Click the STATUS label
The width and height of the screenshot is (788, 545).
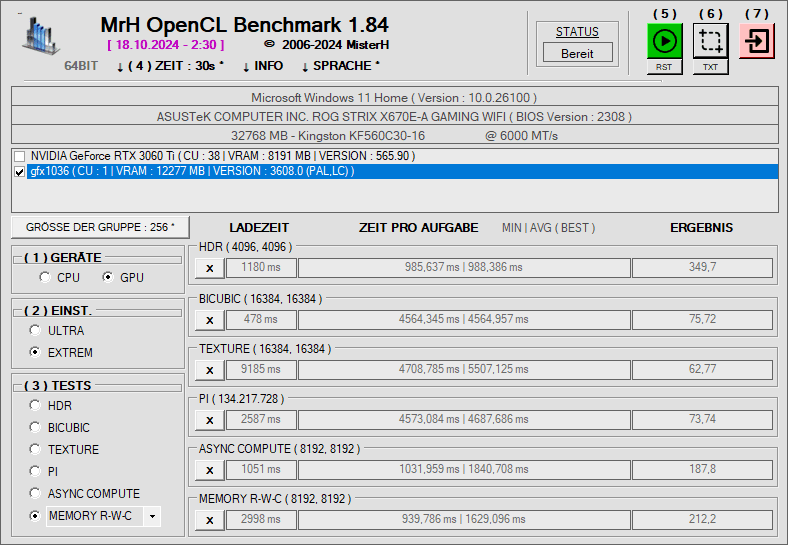pos(577,32)
